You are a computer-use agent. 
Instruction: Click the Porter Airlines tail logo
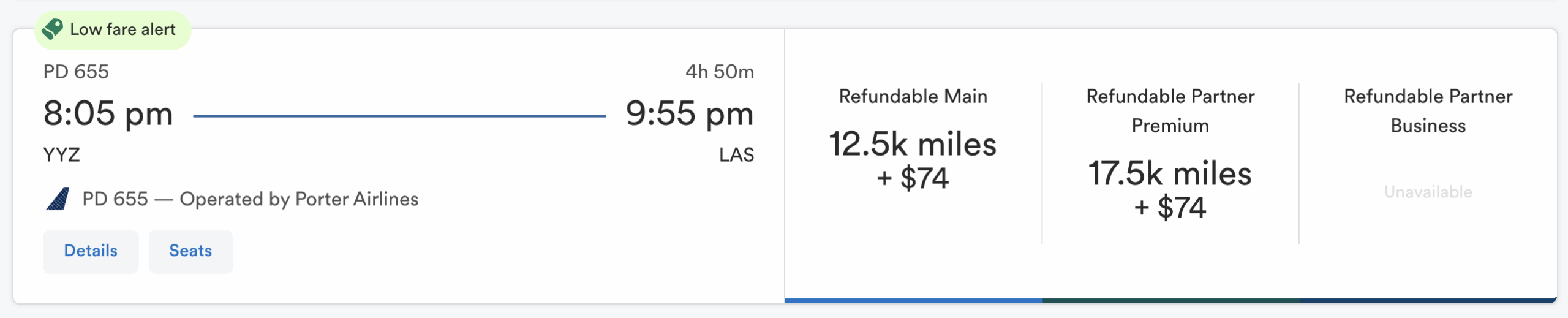[x=58, y=199]
